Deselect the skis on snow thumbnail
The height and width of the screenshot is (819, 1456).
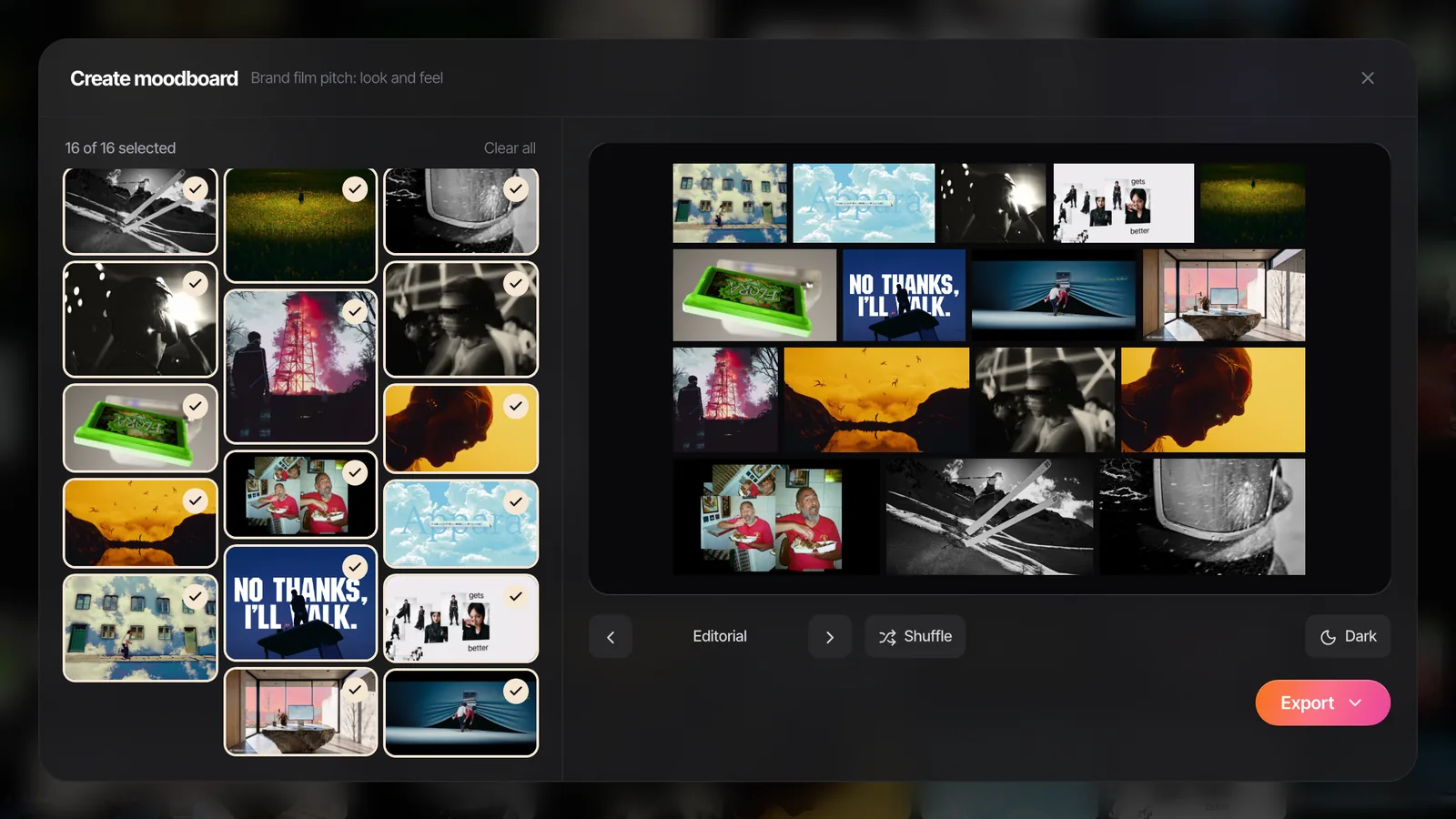click(196, 188)
